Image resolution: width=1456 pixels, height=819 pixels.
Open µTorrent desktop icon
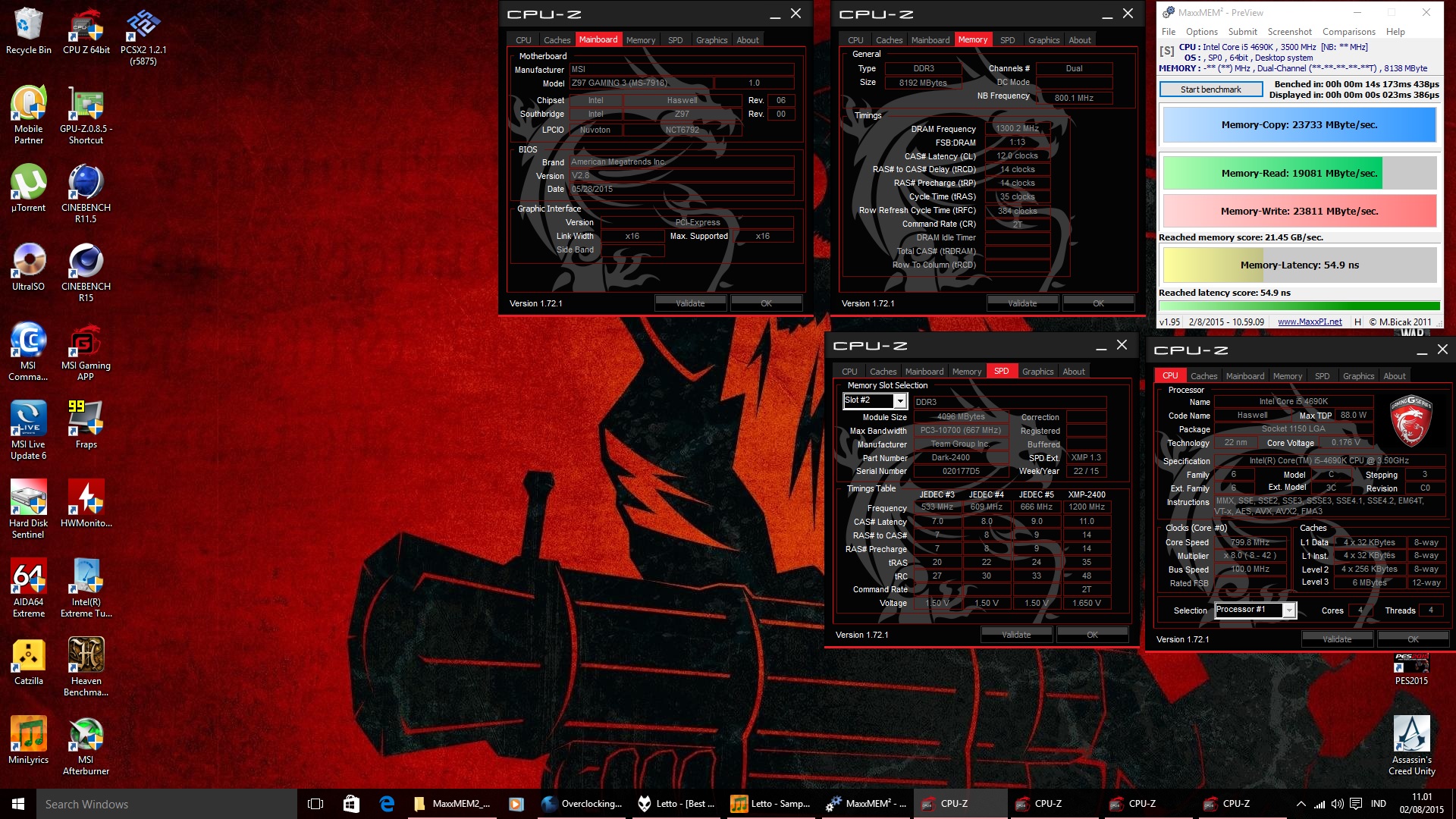coord(29,188)
